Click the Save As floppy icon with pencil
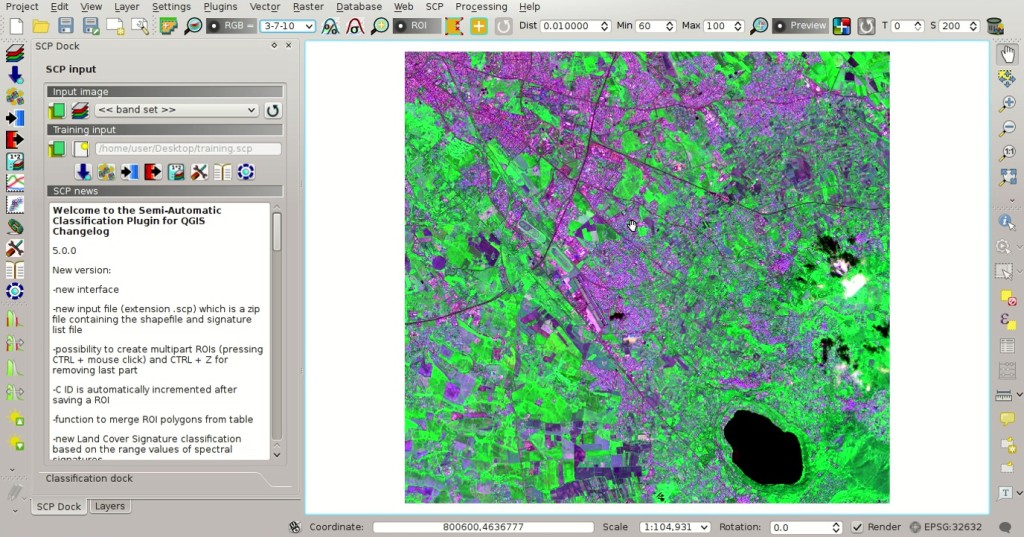The height and width of the screenshot is (537, 1024). [90, 26]
